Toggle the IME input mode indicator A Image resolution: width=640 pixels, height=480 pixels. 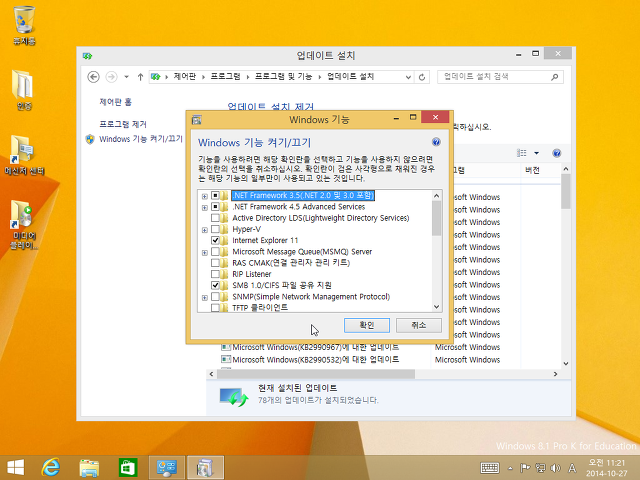click(572, 468)
